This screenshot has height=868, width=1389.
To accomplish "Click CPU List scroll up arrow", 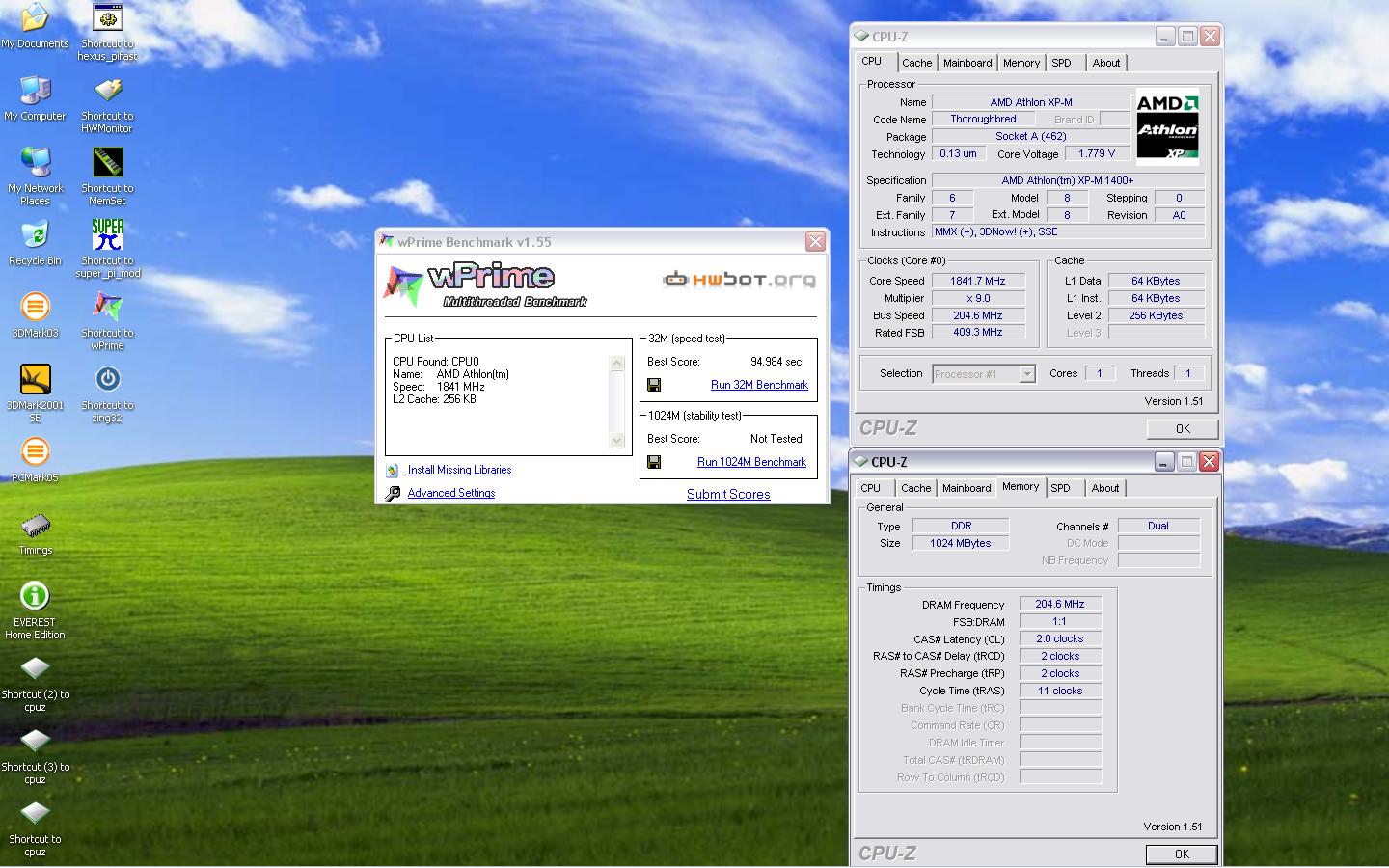I will coord(617,364).
